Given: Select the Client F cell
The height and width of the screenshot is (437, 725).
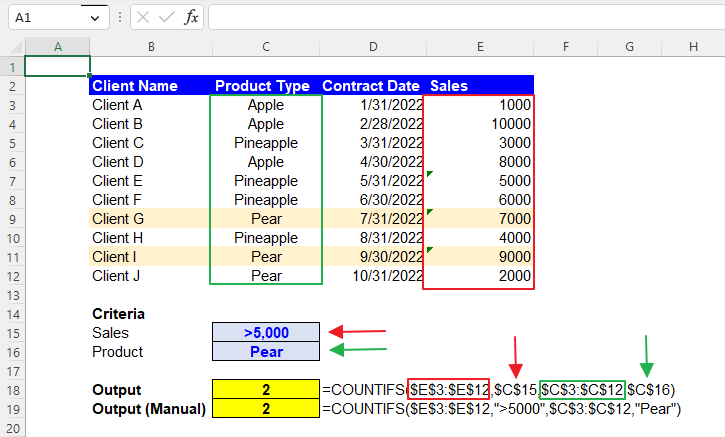Looking at the screenshot, I should point(151,200).
